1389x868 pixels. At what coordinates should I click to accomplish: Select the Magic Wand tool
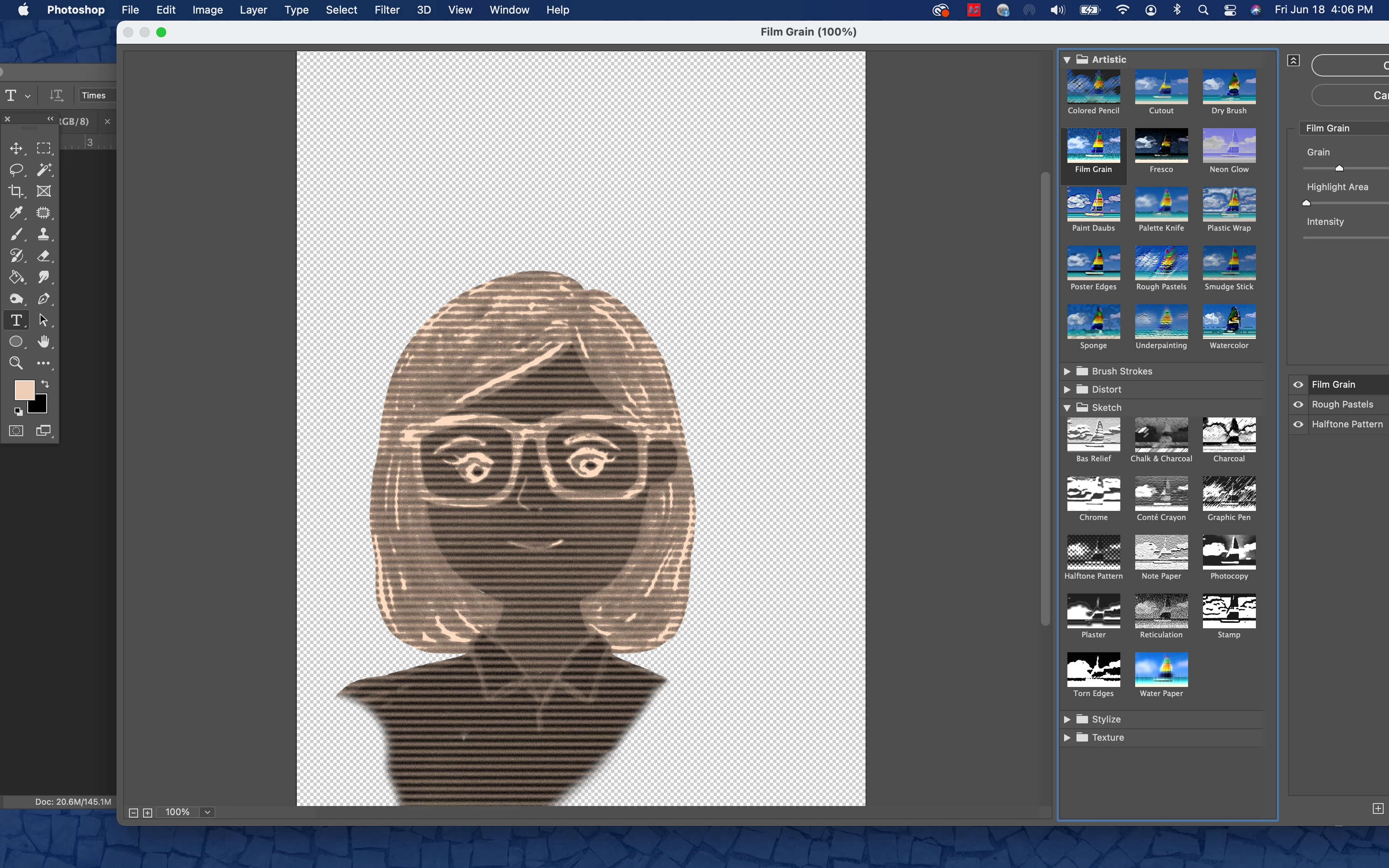(44, 170)
